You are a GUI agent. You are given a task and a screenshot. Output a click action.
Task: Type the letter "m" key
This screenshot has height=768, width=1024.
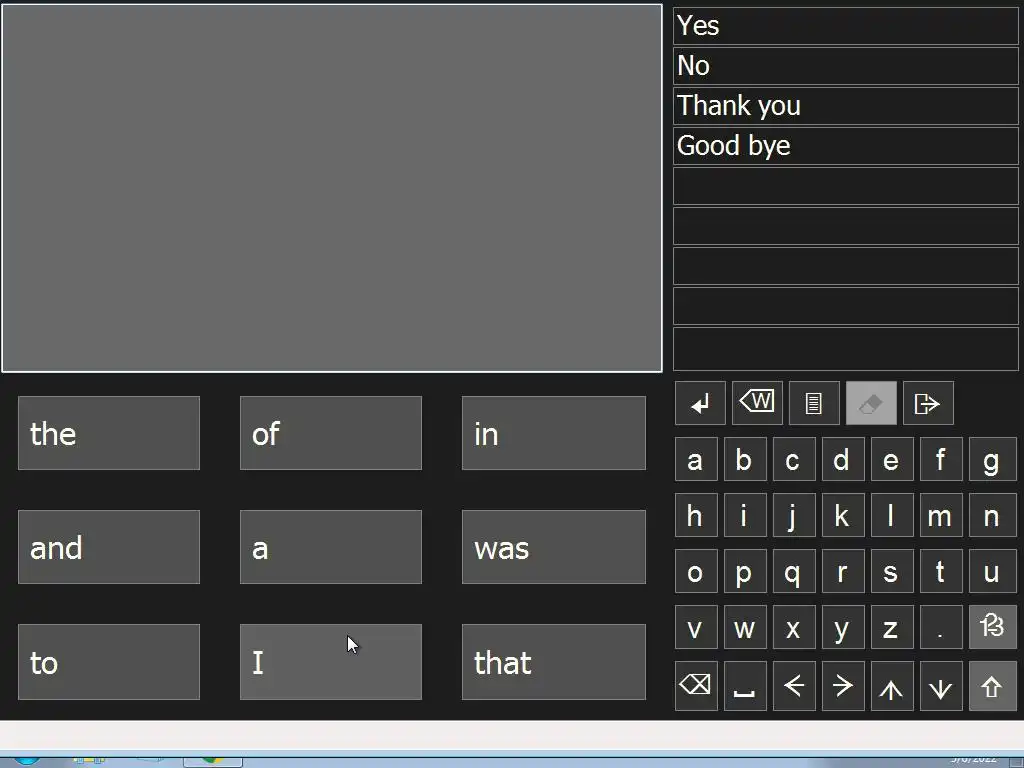click(x=940, y=516)
